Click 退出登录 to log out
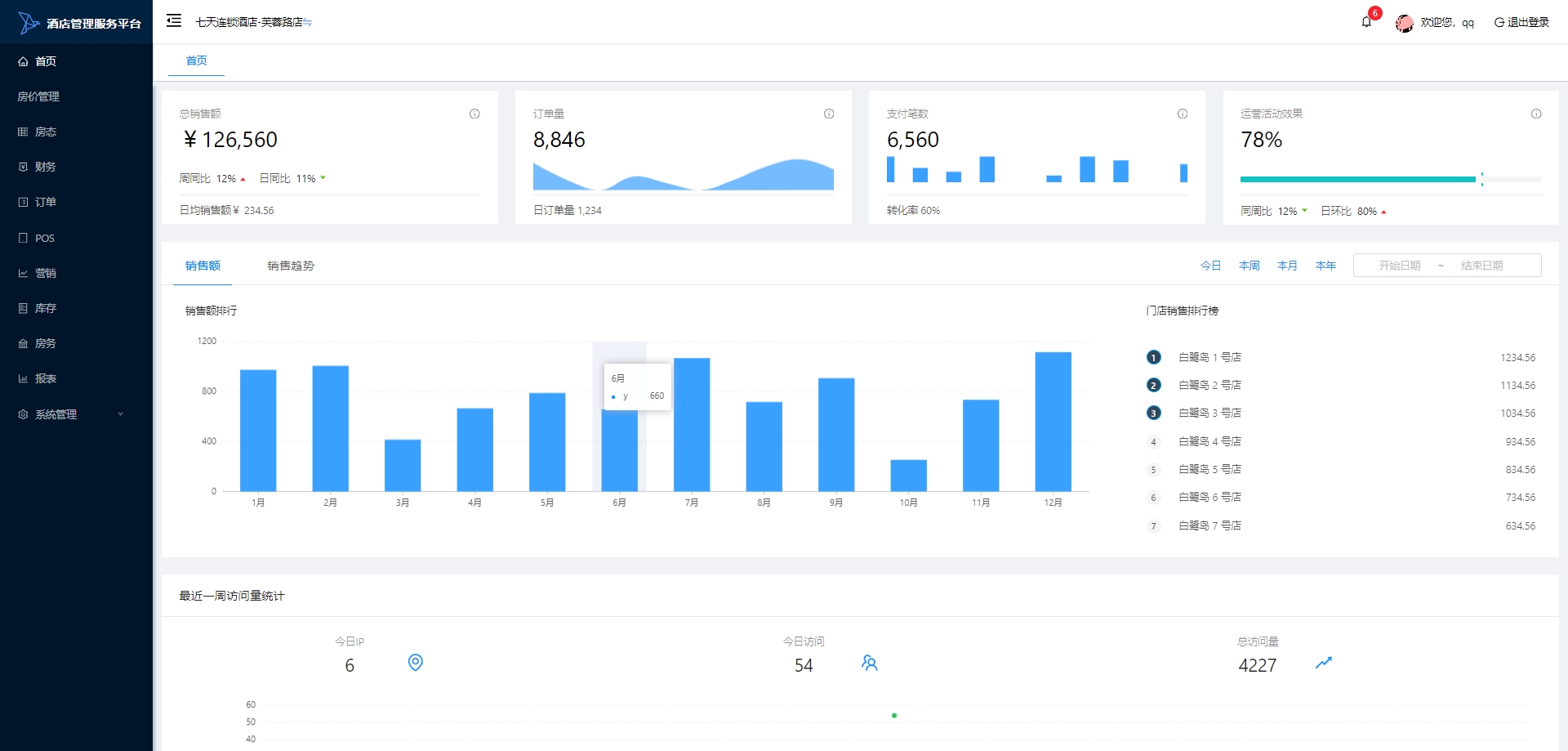The image size is (1568, 751). tap(1521, 22)
